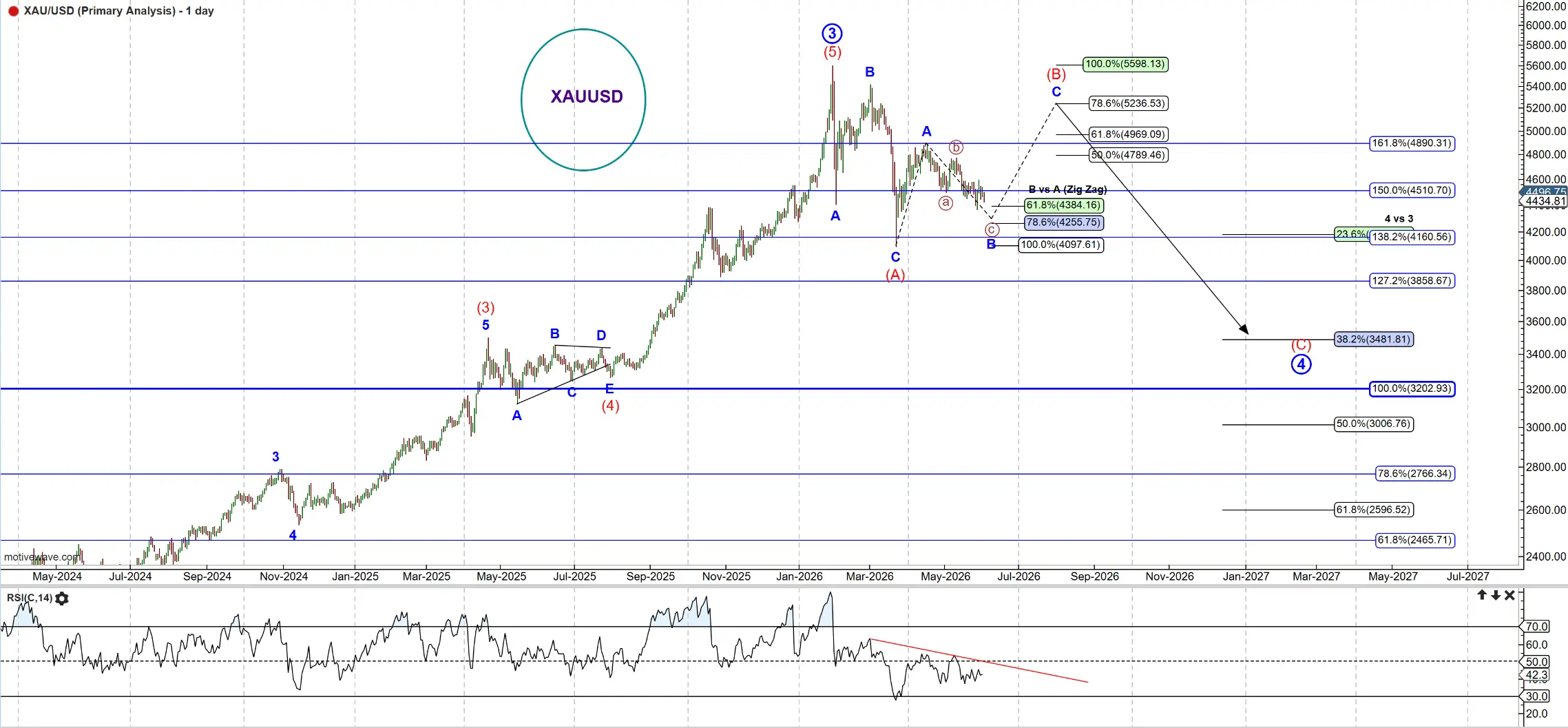Click the 6200.00 price axis label
The width and height of the screenshot is (1568, 728).
pyautogui.click(x=1546, y=6)
